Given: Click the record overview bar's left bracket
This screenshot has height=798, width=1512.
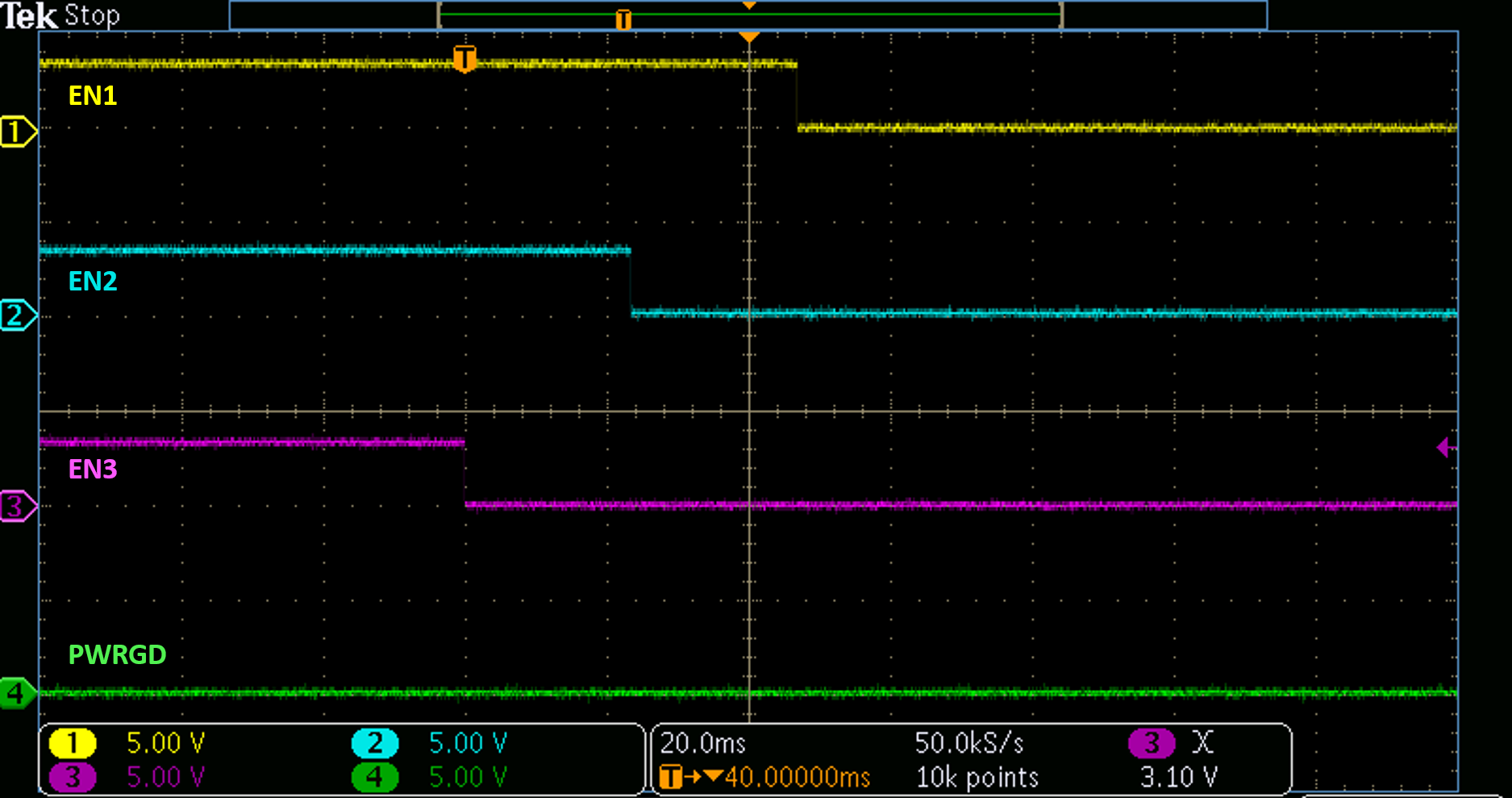Looking at the screenshot, I should coord(439,15).
